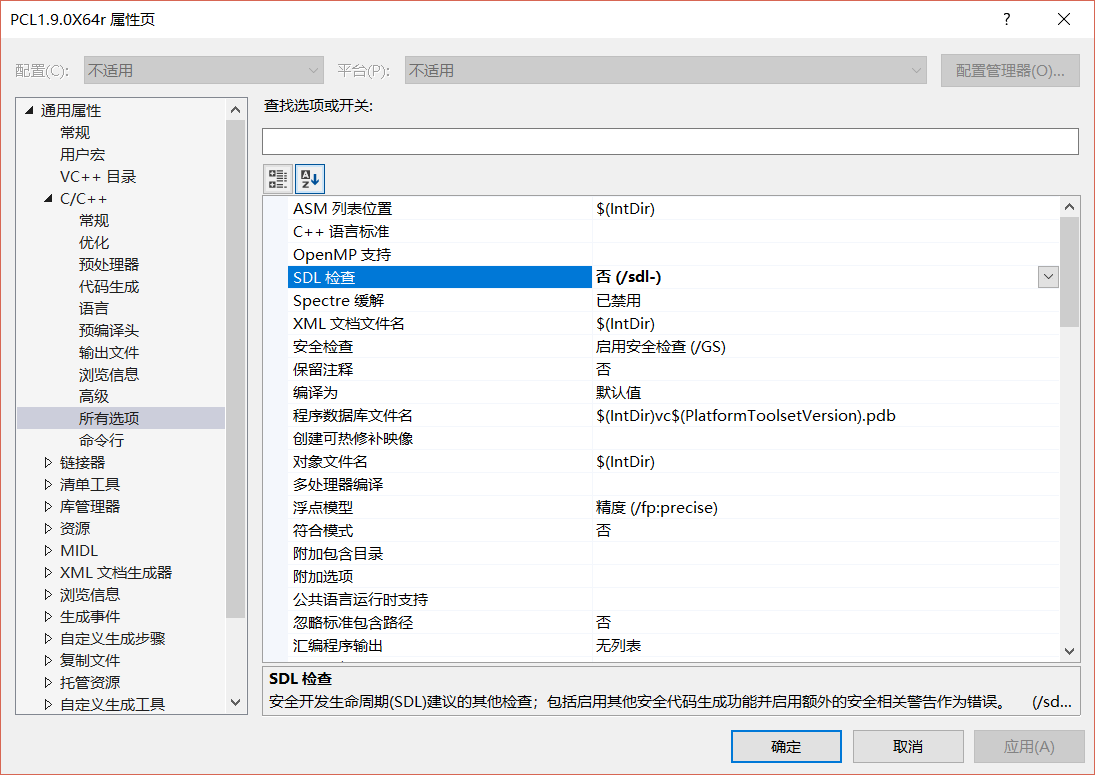This screenshot has height=775, width=1095.
Task: Open the help question mark button
Action: 1006,19
